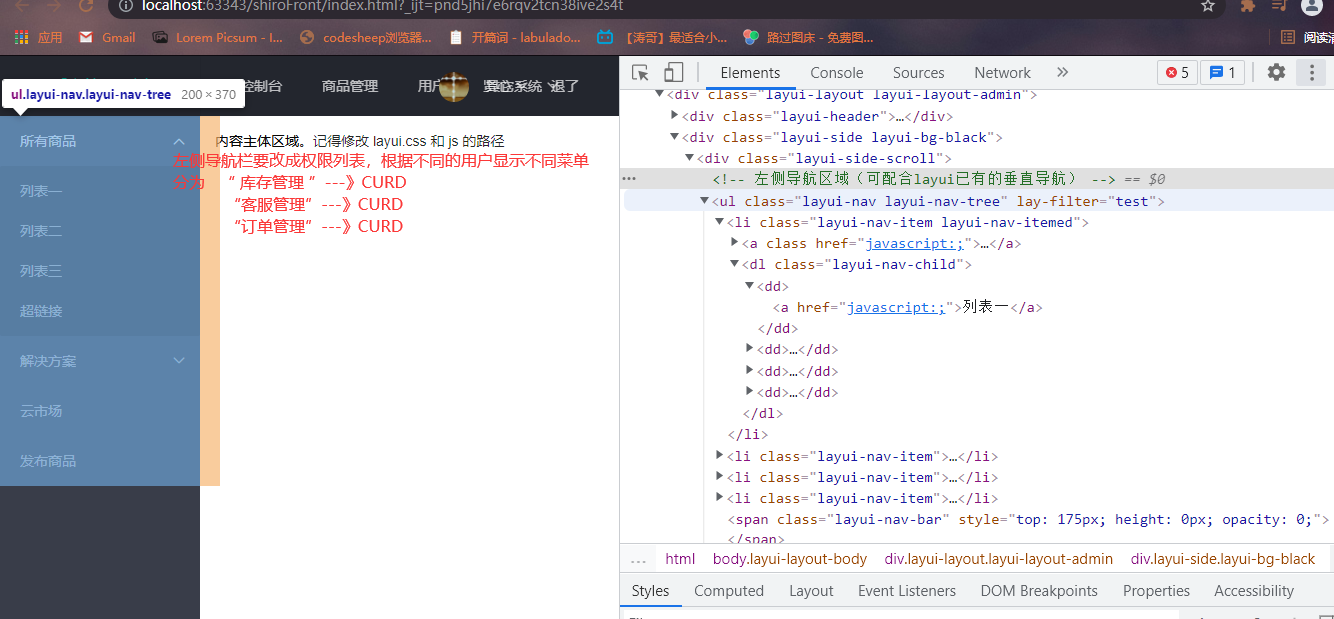Screen dimensions: 1334x619
Task: Toggle the device toolbar icon
Action: (673, 72)
